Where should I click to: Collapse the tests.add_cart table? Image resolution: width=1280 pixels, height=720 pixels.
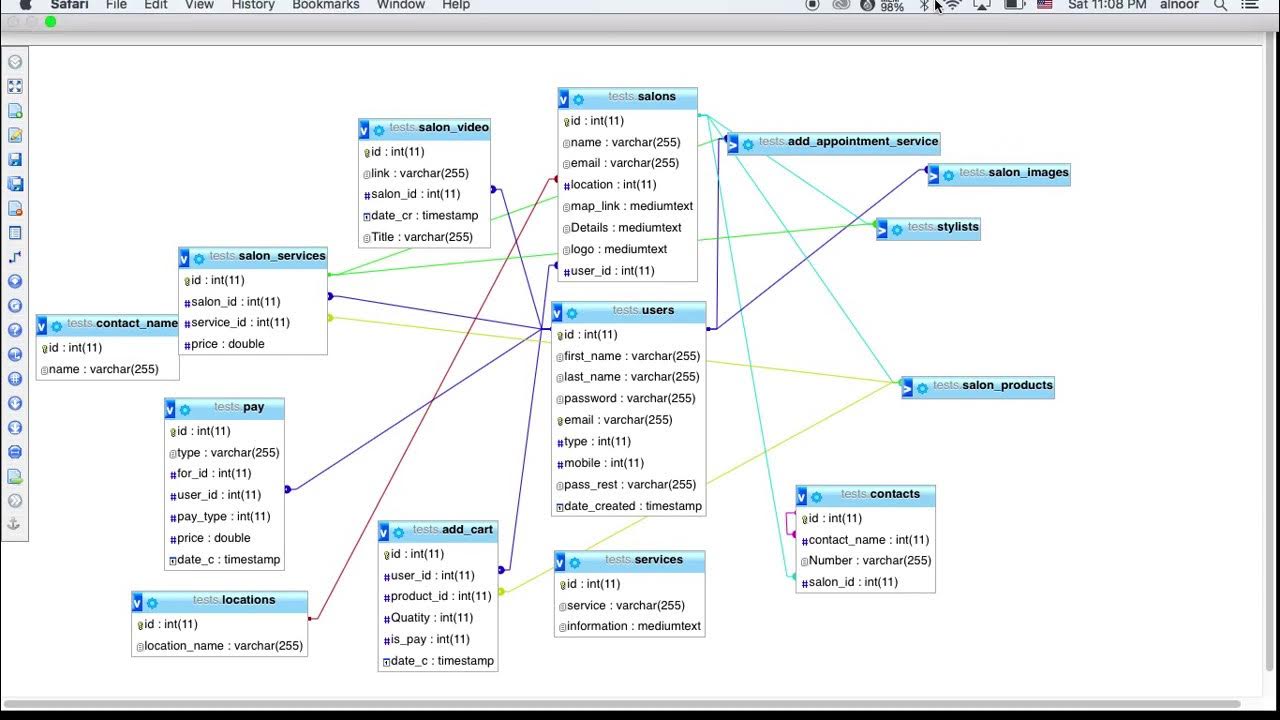(384, 531)
